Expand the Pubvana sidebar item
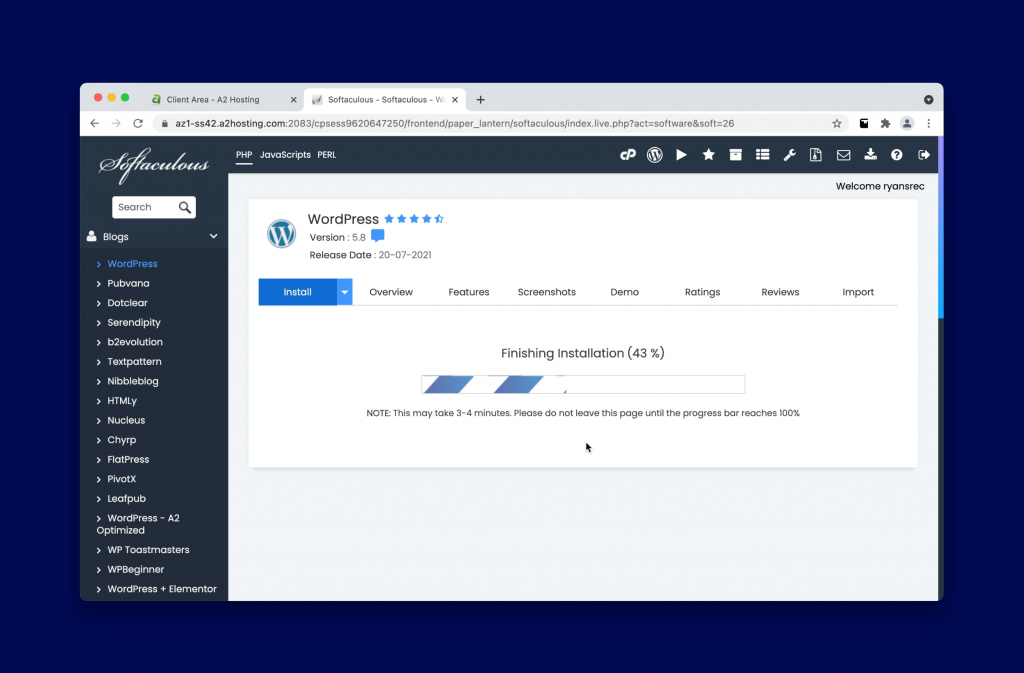 click(x=128, y=283)
